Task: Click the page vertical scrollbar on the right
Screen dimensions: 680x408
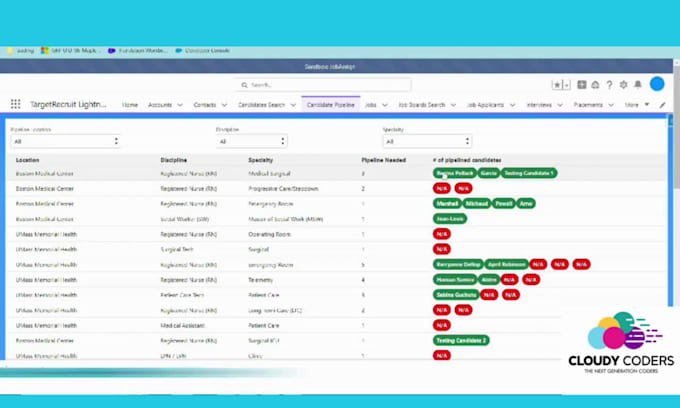Action: [677, 130]
